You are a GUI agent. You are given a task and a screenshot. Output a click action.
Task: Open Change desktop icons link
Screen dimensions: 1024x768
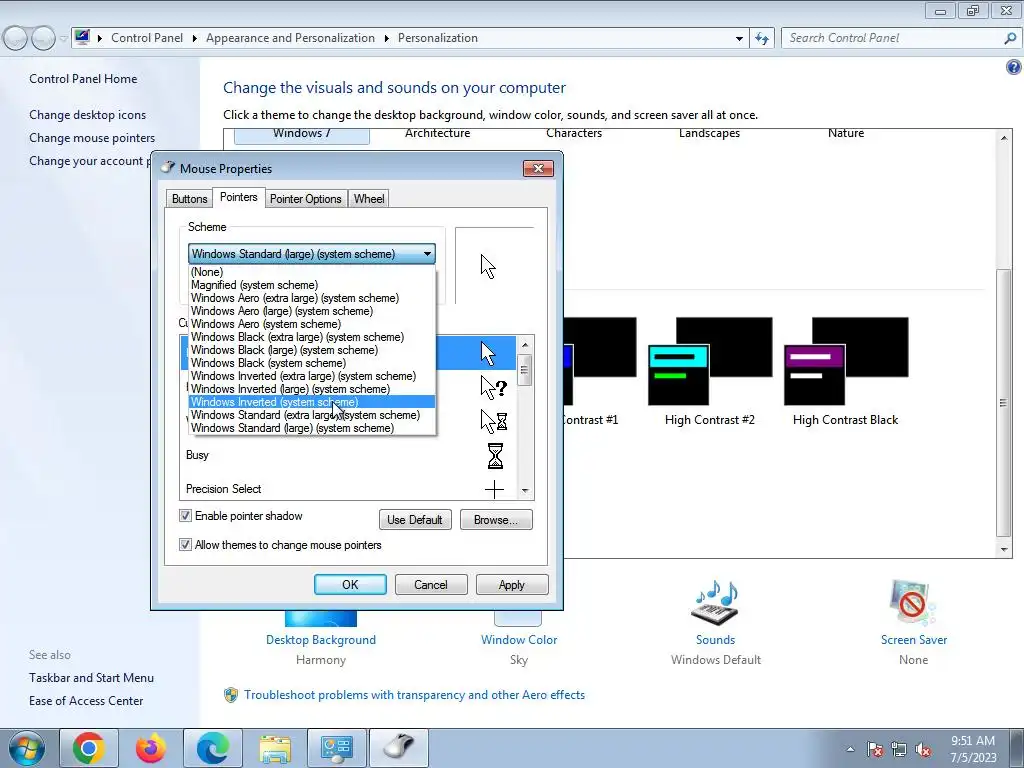[x=88, y=115]
